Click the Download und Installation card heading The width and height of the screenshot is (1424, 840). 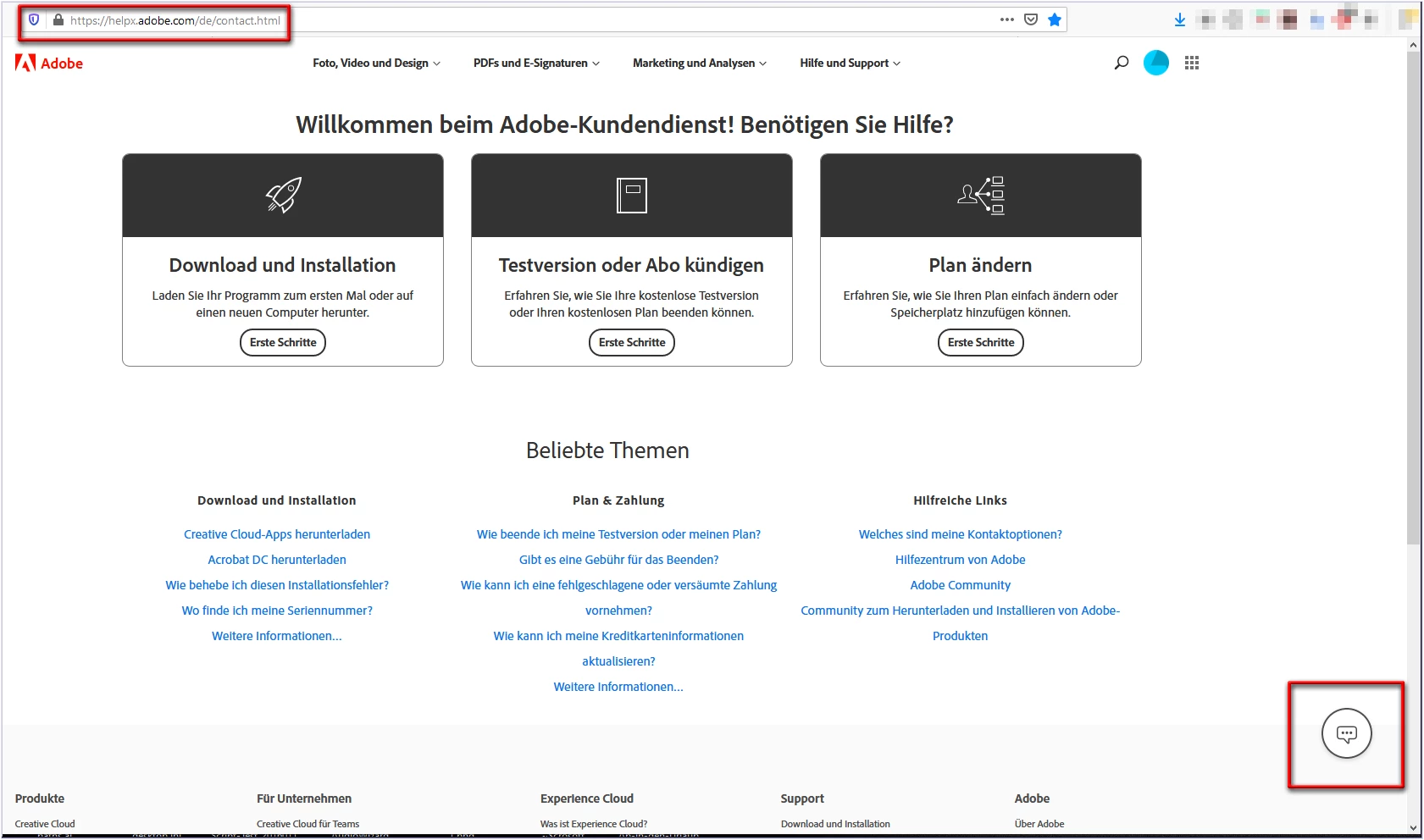coord(283,265)
